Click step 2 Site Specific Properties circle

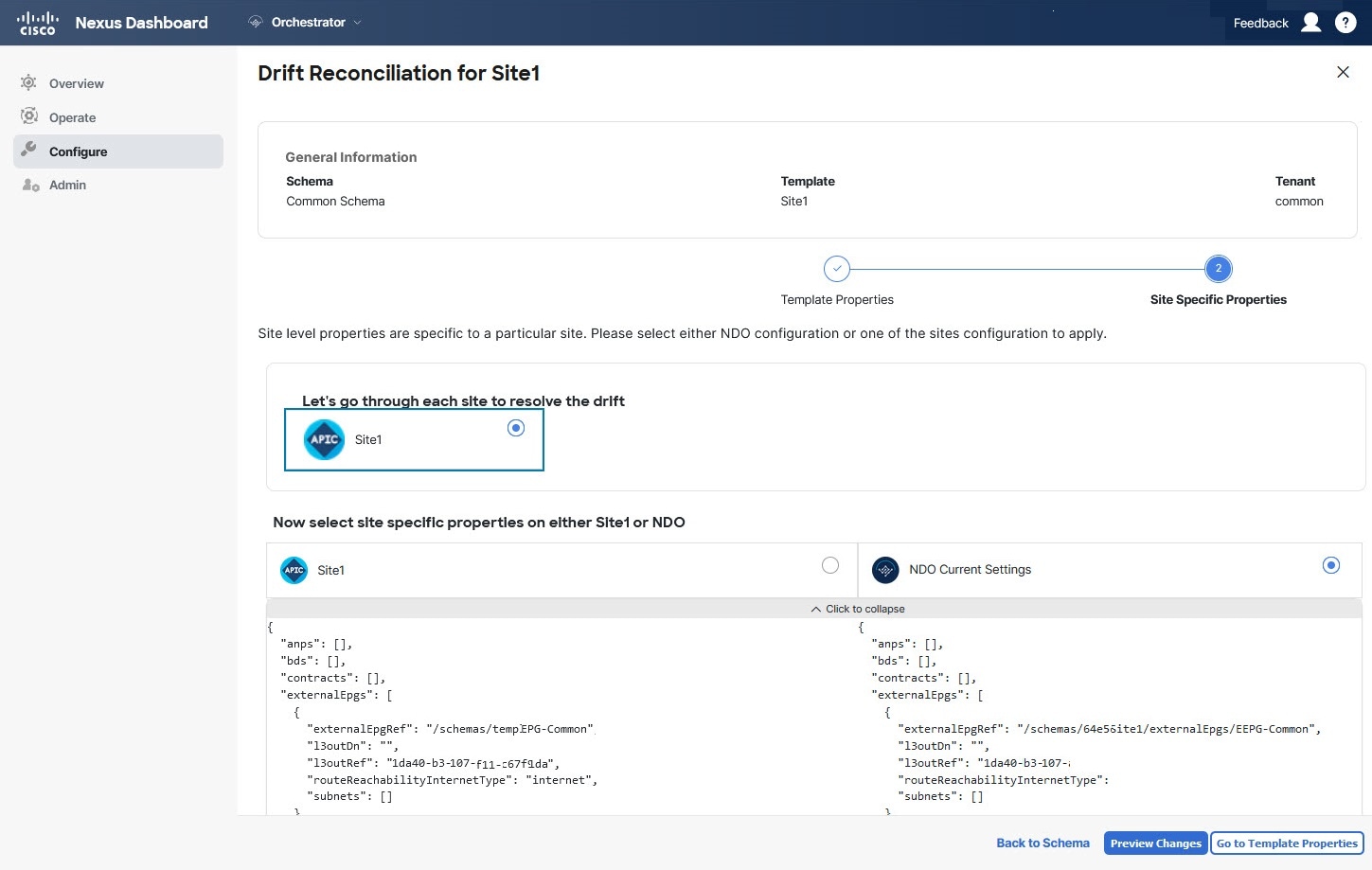tap(1219, 269)
